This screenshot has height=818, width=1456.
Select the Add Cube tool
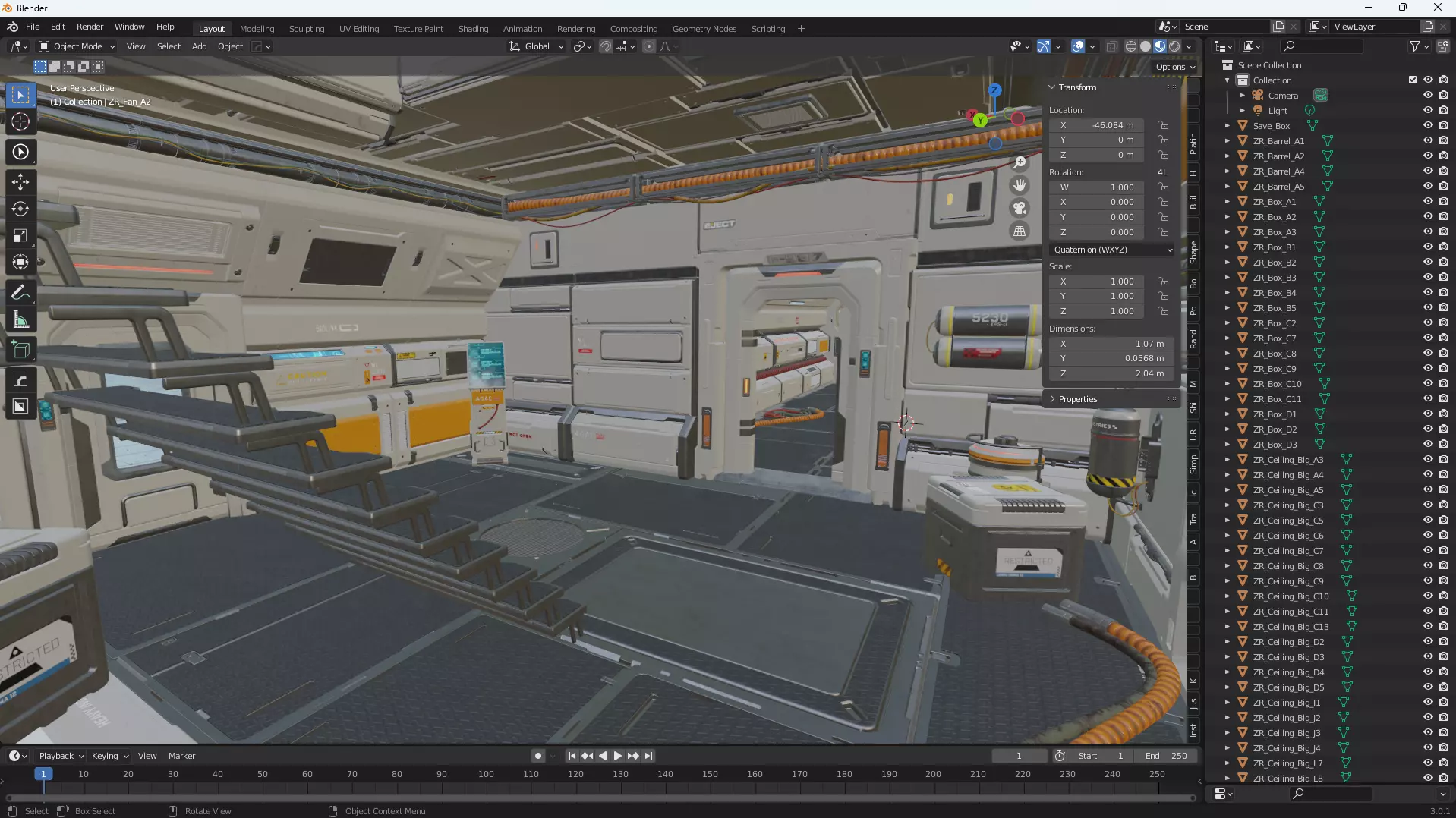point(20,349)
